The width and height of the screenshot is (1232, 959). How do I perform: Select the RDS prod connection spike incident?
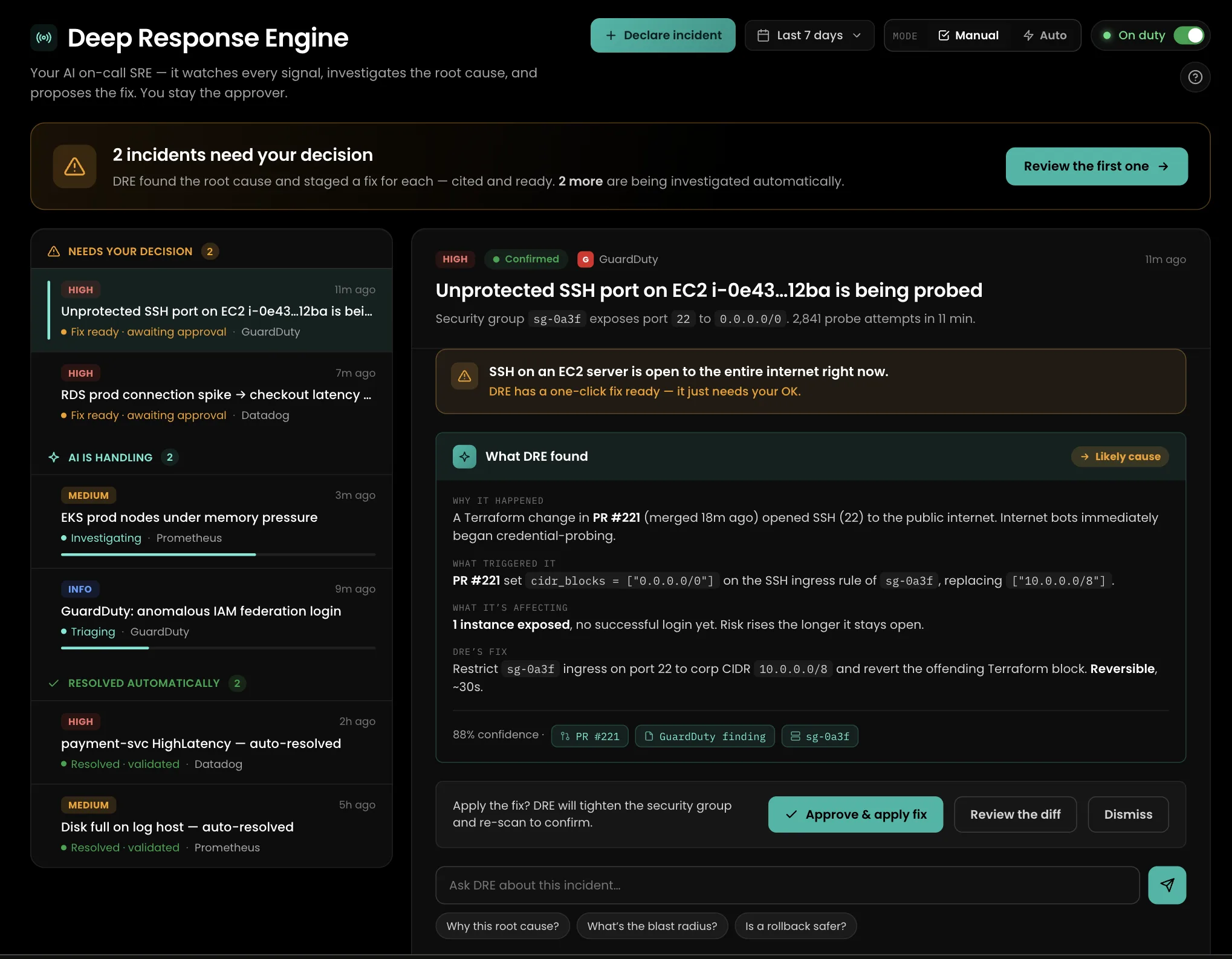coord(212,394)
